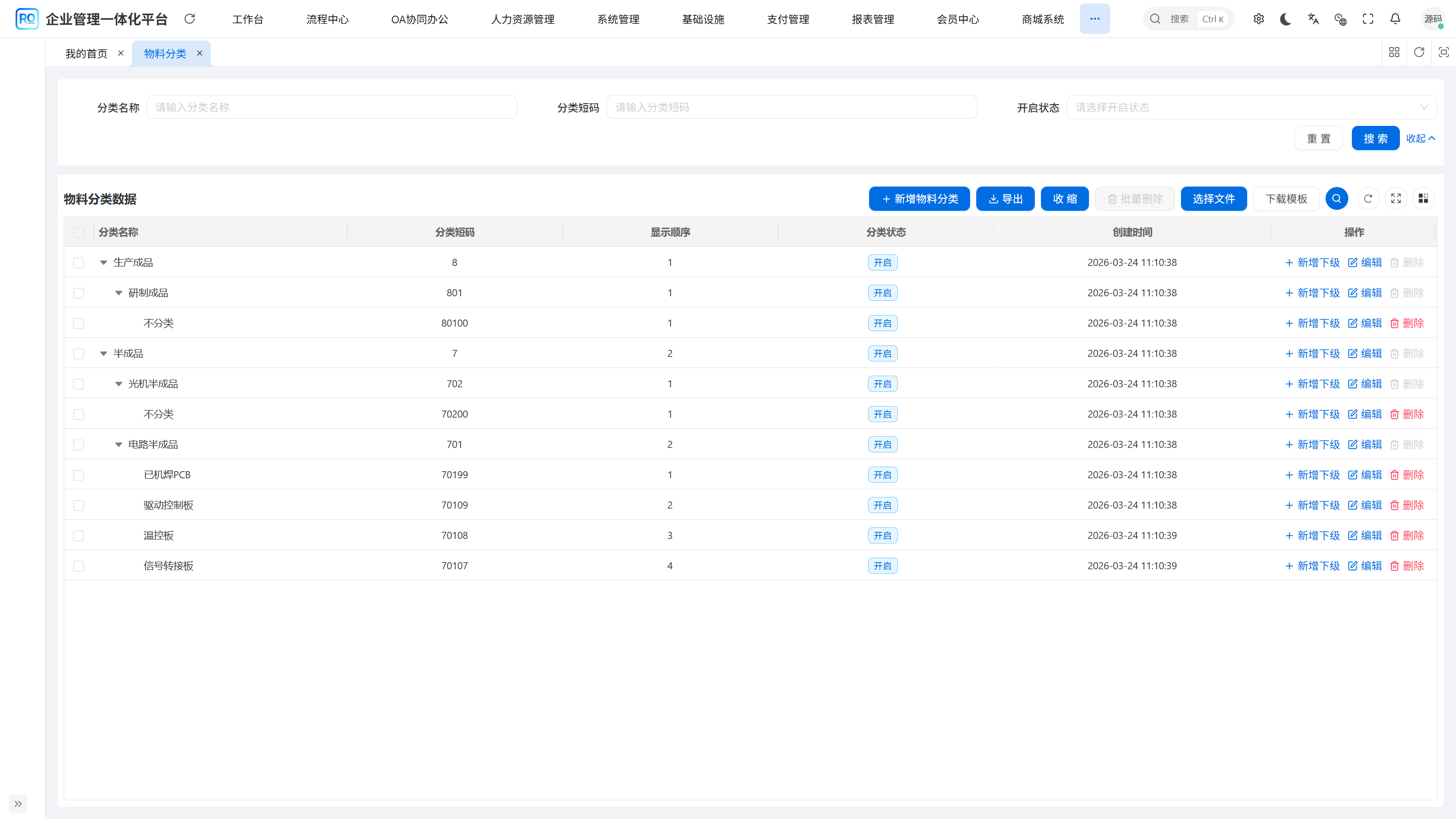Viewport: 1456px width, 819px height.
Task: Click the round blue search icon
Action: click(1336, 199)
